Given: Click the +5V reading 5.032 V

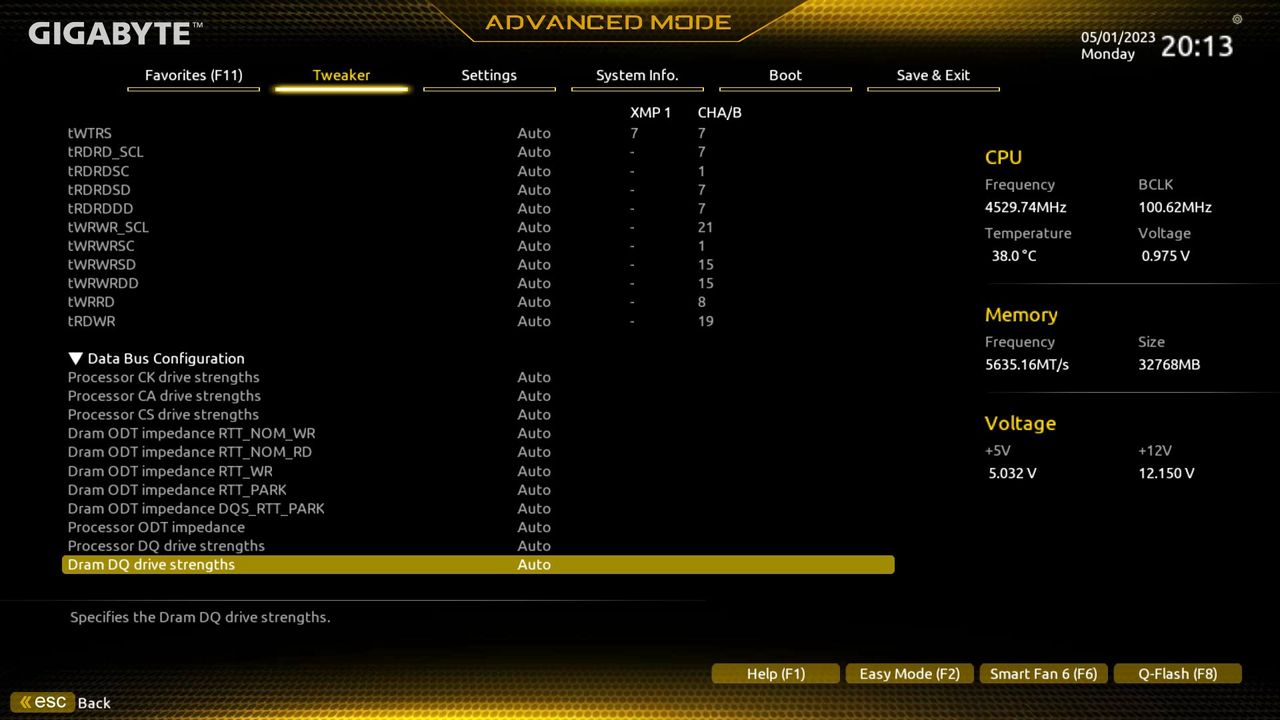Looking at the screenshot, I should click(x=1012, y=474).
